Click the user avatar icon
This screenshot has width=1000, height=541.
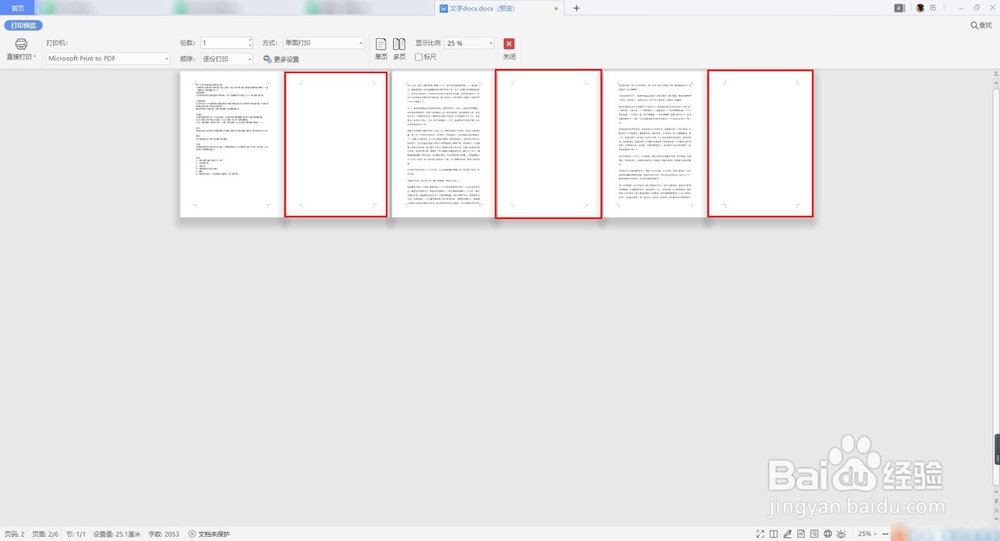[x=920, y=8]
